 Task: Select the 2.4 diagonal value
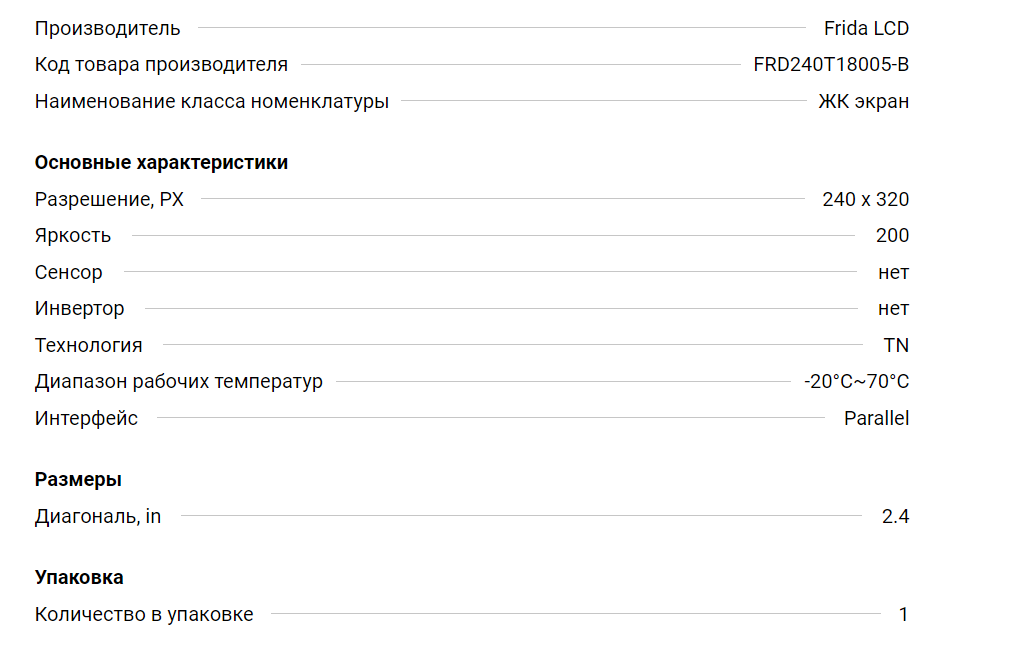coord(895,516)
